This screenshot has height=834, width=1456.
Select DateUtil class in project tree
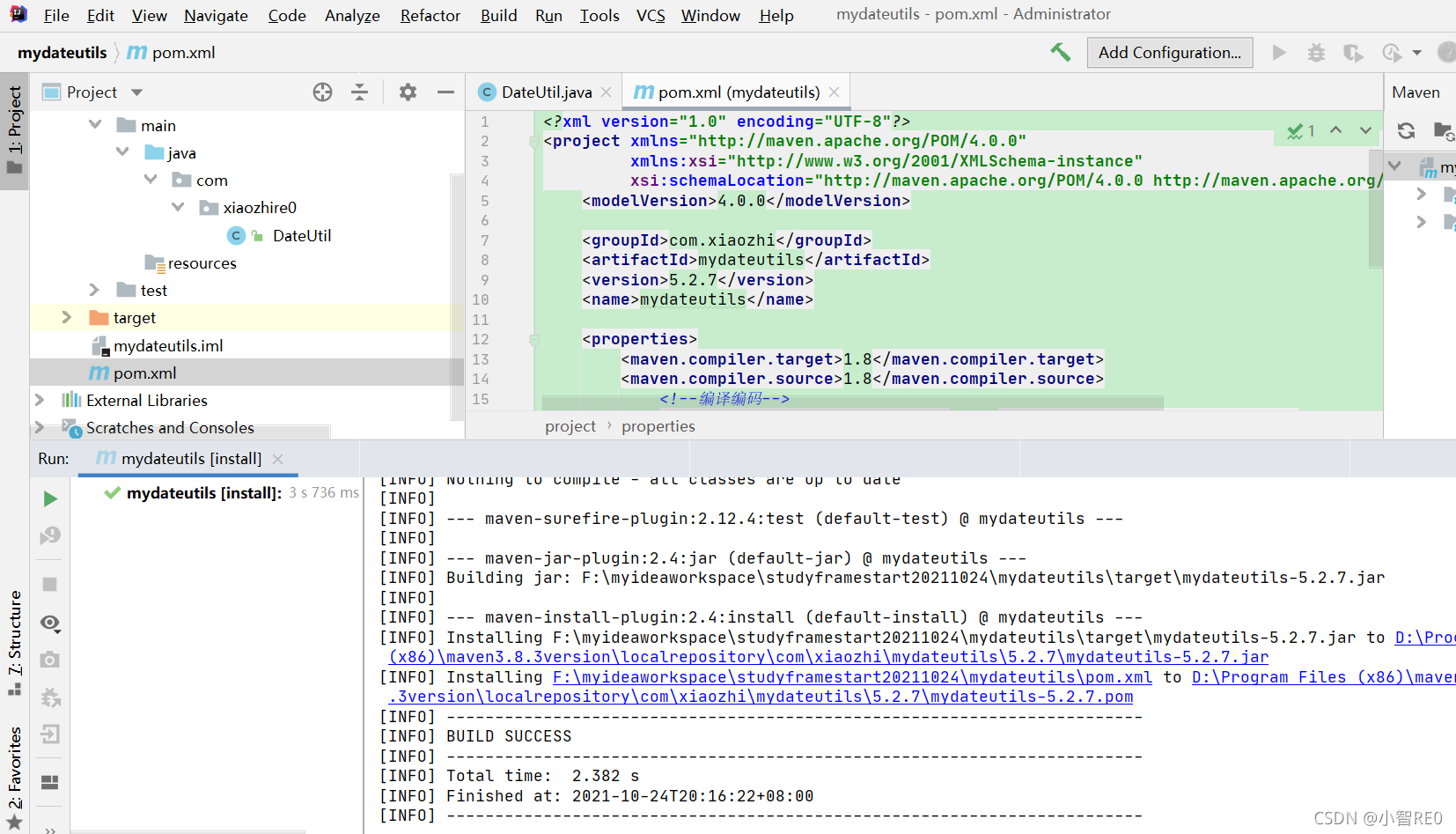click(x=301, y=235)
